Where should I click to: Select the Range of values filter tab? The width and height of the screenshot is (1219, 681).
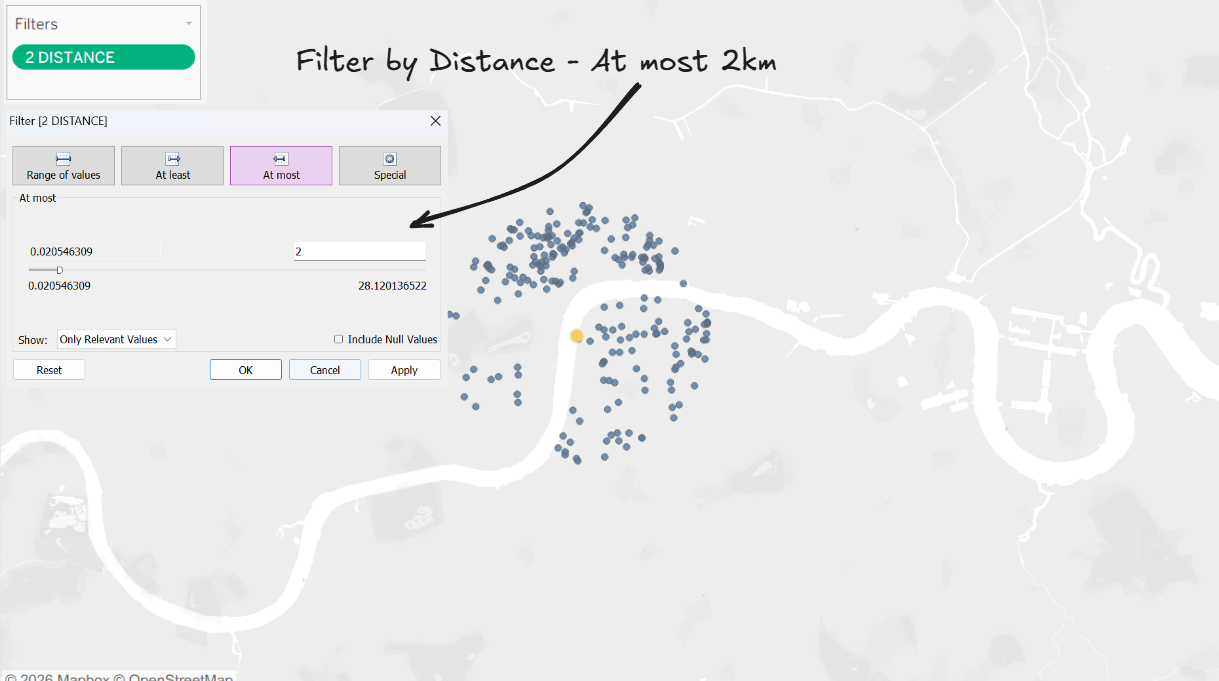64,166
